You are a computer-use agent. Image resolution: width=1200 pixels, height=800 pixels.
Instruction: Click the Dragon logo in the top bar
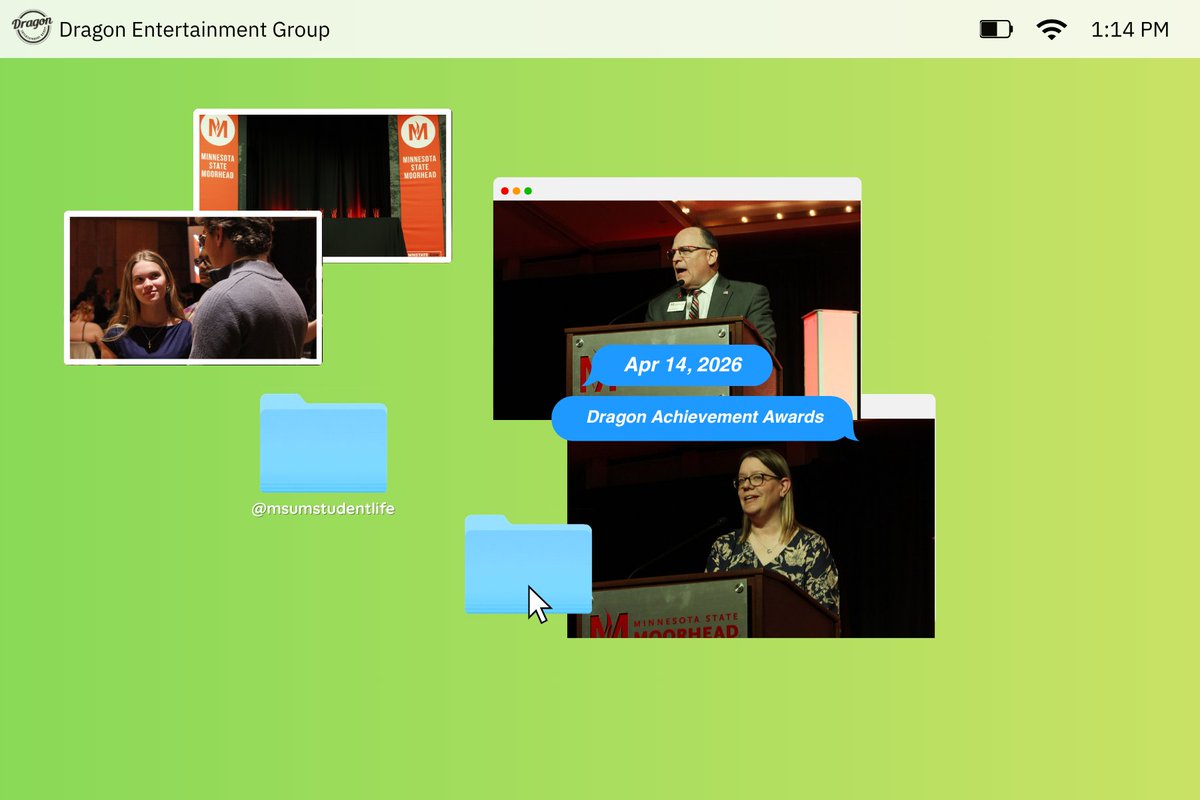pos(32,29)
